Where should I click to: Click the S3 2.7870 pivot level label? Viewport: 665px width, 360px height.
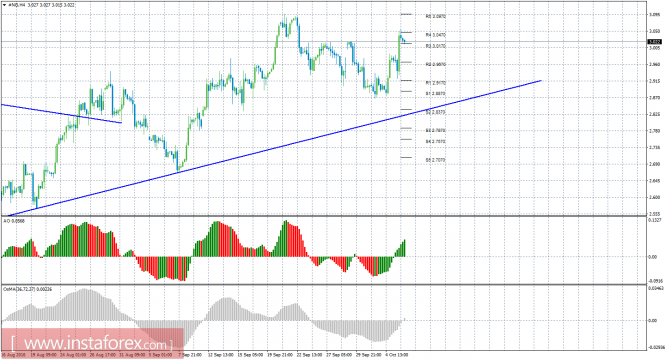click(436, 131)
